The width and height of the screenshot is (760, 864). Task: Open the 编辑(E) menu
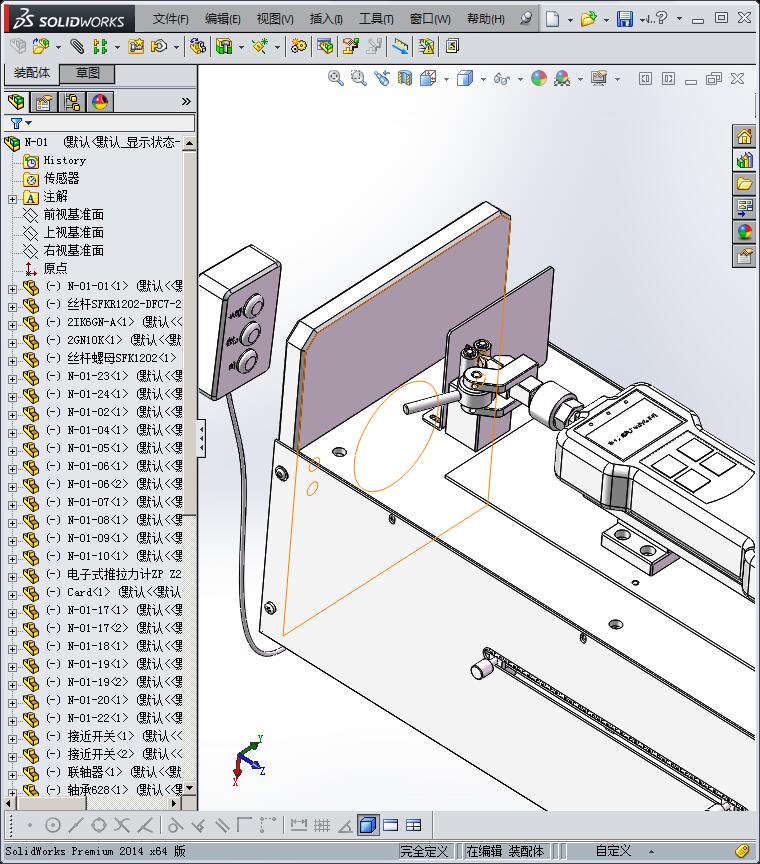click(x=223, y=19)
